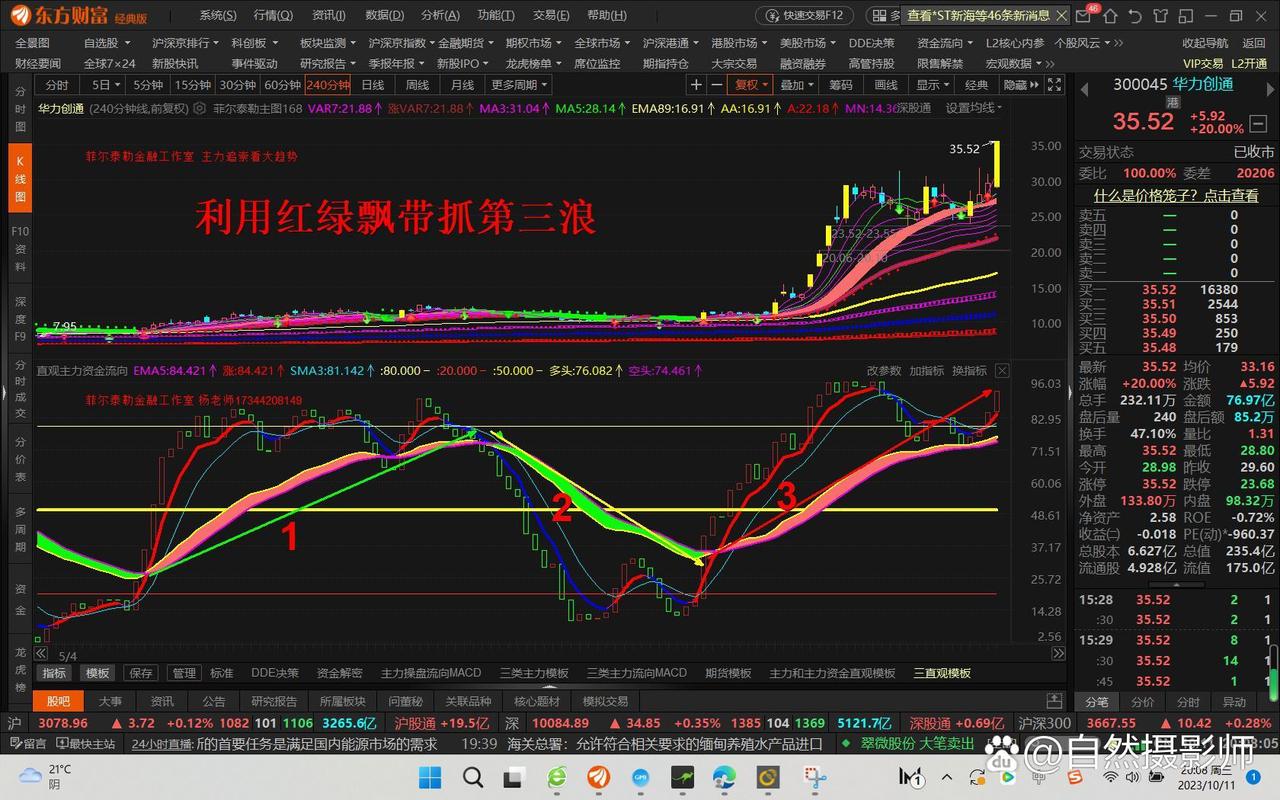Open the mail icon showing 46 notifications
Viewport: 1280px width, 800px height.
[x=1083, y=15]
